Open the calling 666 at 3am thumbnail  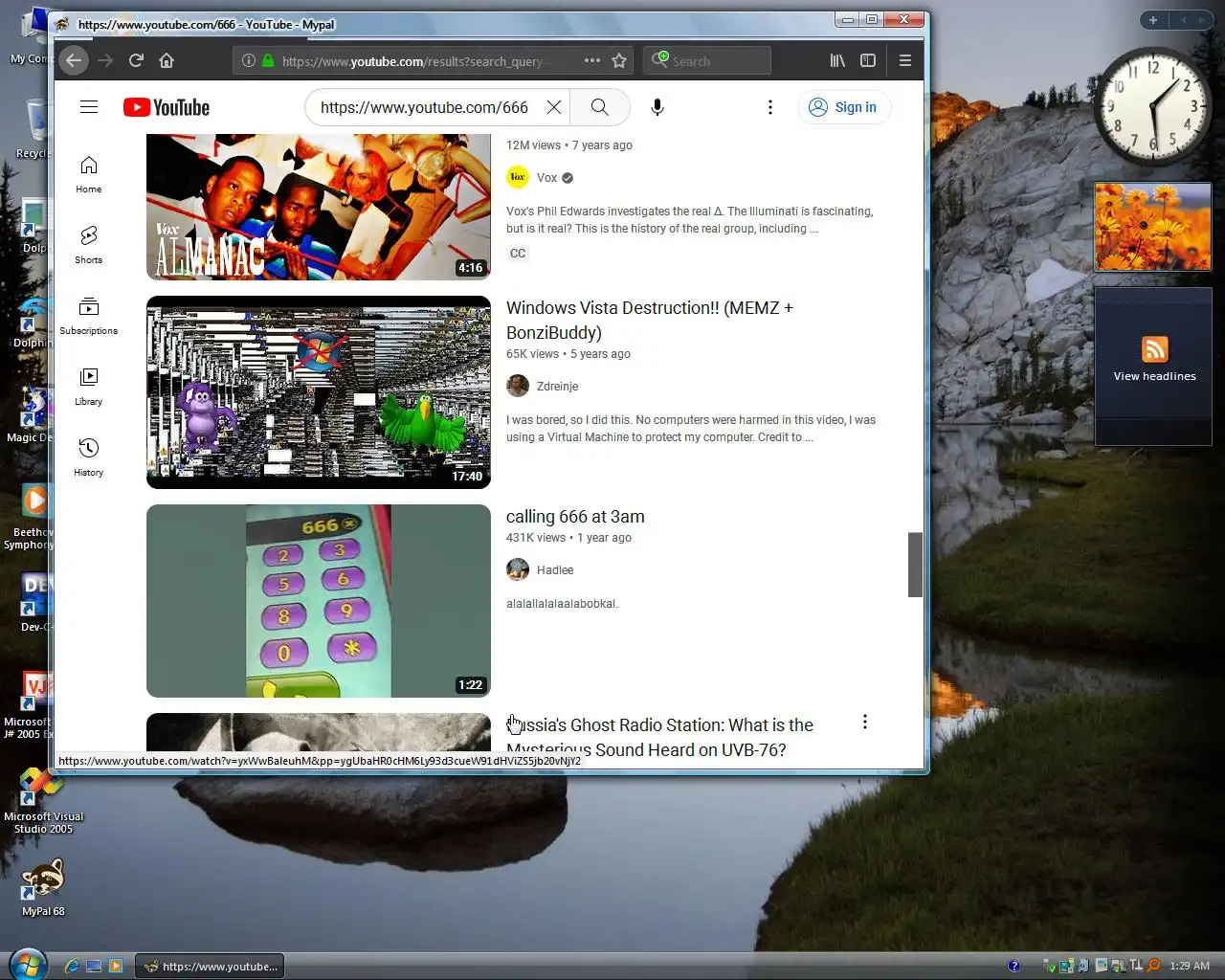click(319, 601)
